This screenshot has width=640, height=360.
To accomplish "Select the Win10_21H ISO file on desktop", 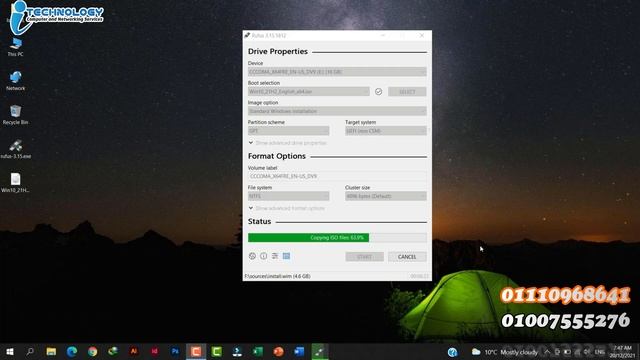I will click(x=16, y=183).
